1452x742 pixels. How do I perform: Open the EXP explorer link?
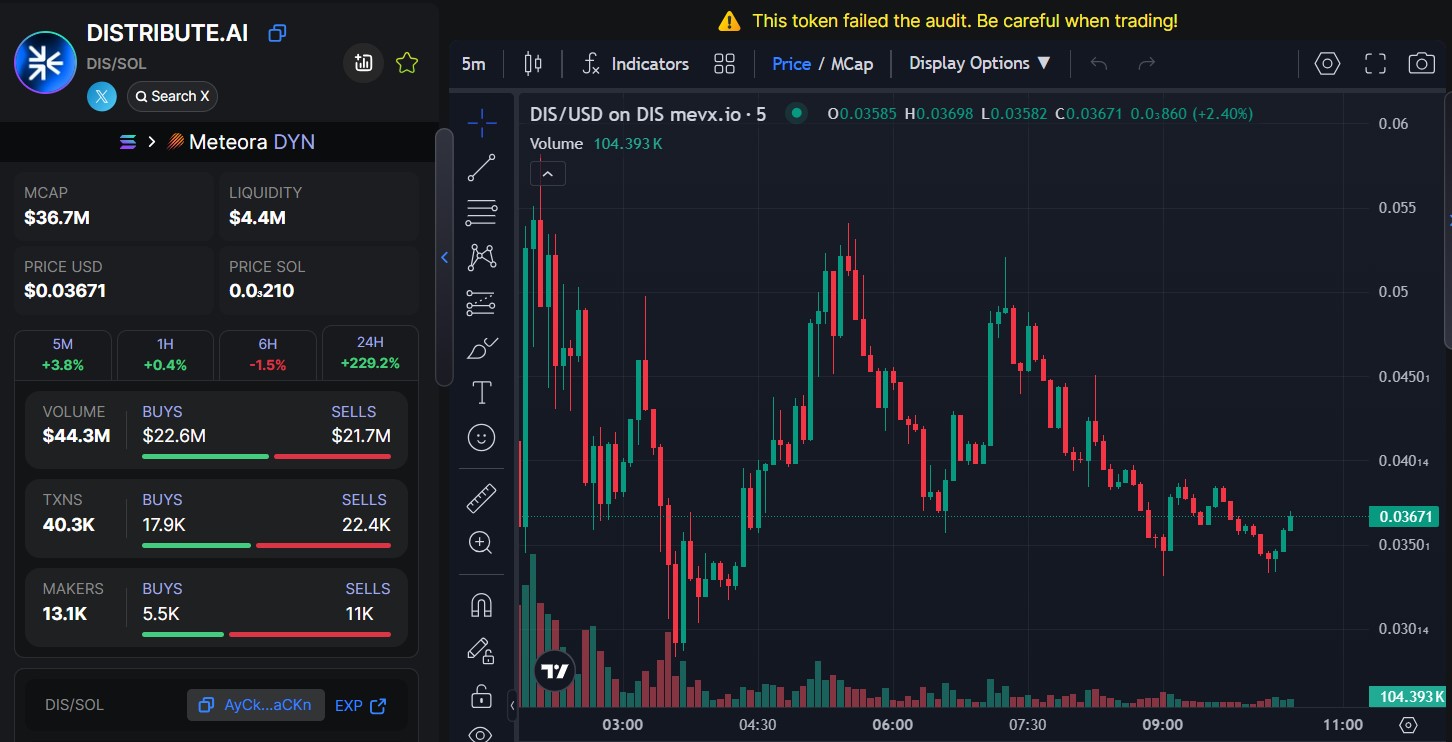pos(361,705)
